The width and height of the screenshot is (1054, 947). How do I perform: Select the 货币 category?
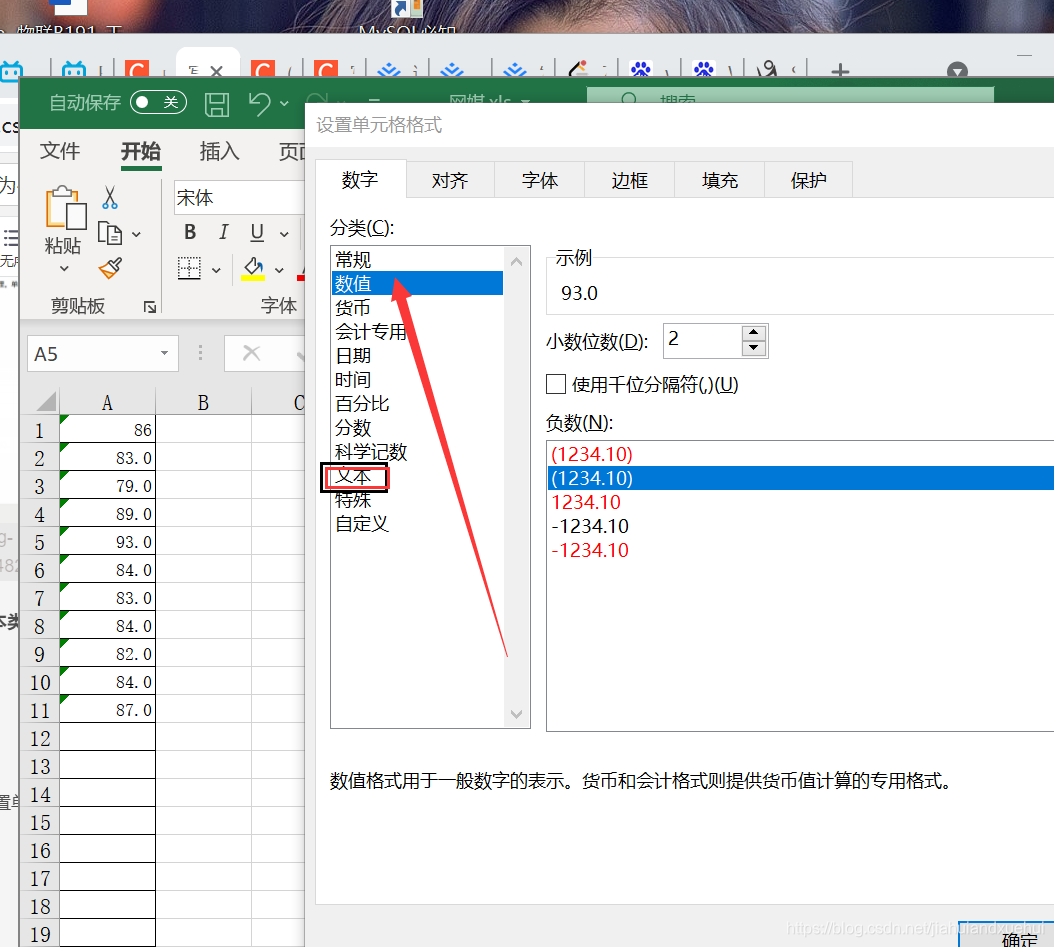(417, 307)
